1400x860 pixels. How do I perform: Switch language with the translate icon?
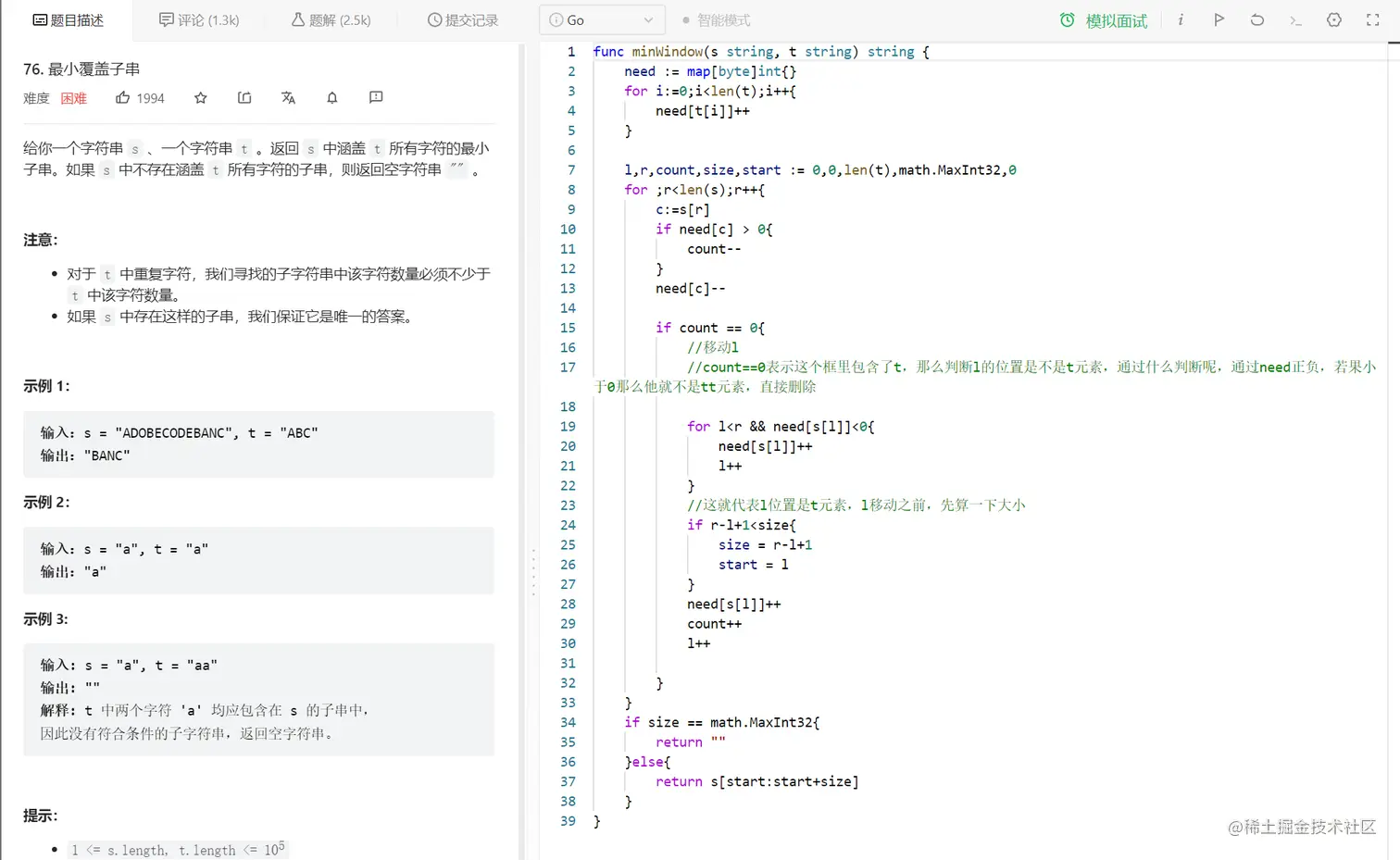coord(289,98)
